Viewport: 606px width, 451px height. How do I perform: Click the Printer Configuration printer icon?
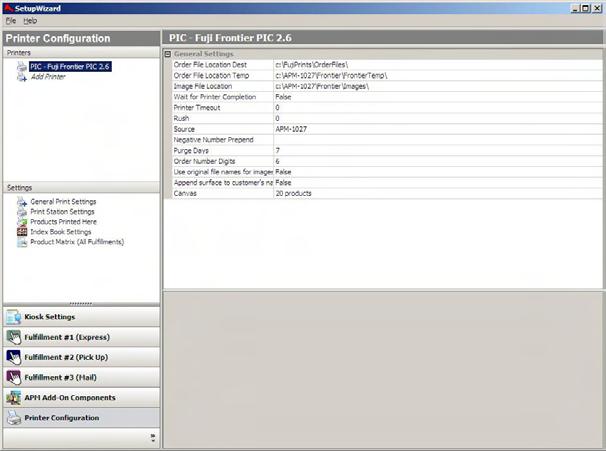[14, 418]
